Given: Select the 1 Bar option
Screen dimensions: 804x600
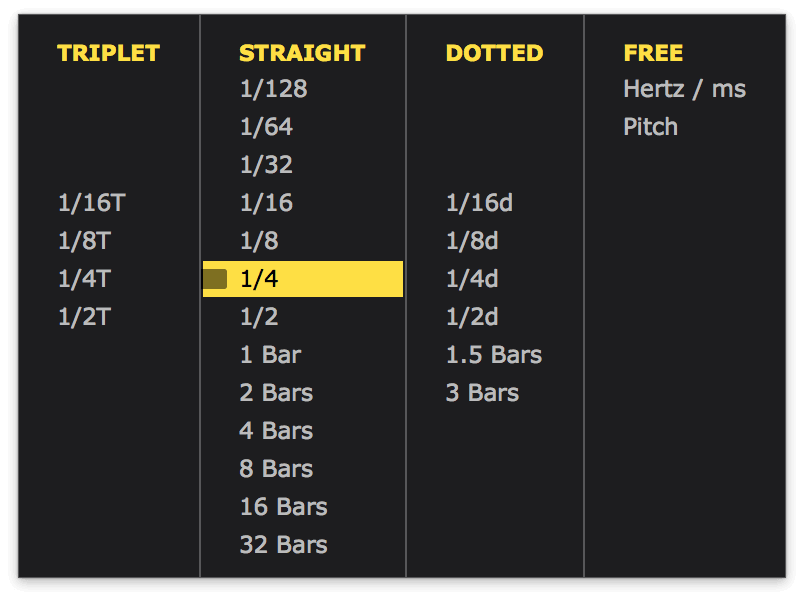Looking at the screenshot, I should click(x=270, y=355).
